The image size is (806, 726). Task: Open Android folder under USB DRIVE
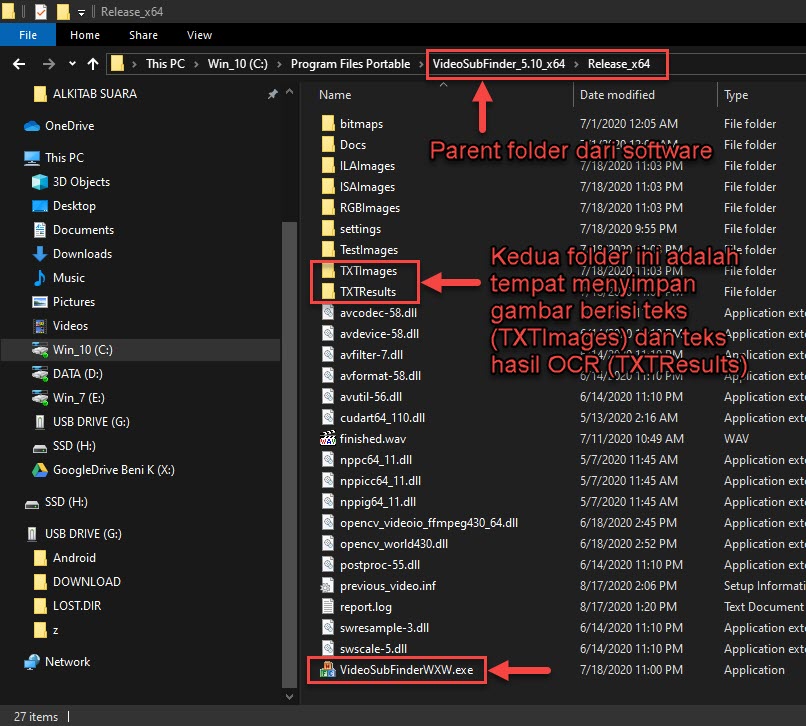click(74, 558)
